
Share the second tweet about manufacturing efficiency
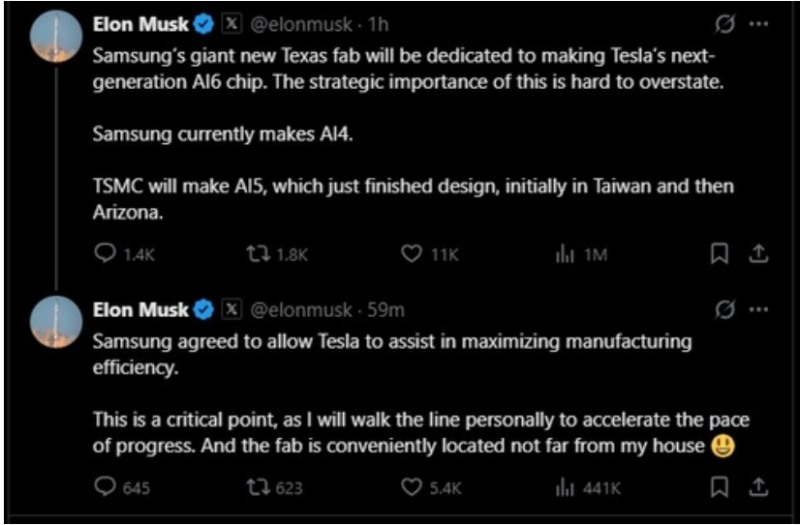[x=758, y=487]
